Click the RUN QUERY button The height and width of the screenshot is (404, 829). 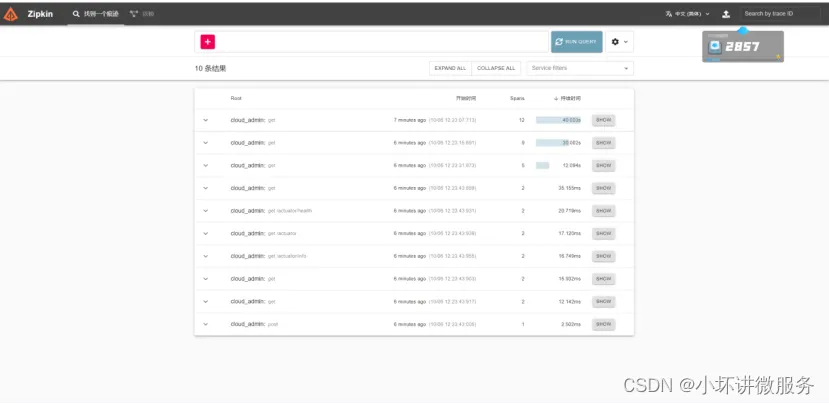tap(576, 42)
